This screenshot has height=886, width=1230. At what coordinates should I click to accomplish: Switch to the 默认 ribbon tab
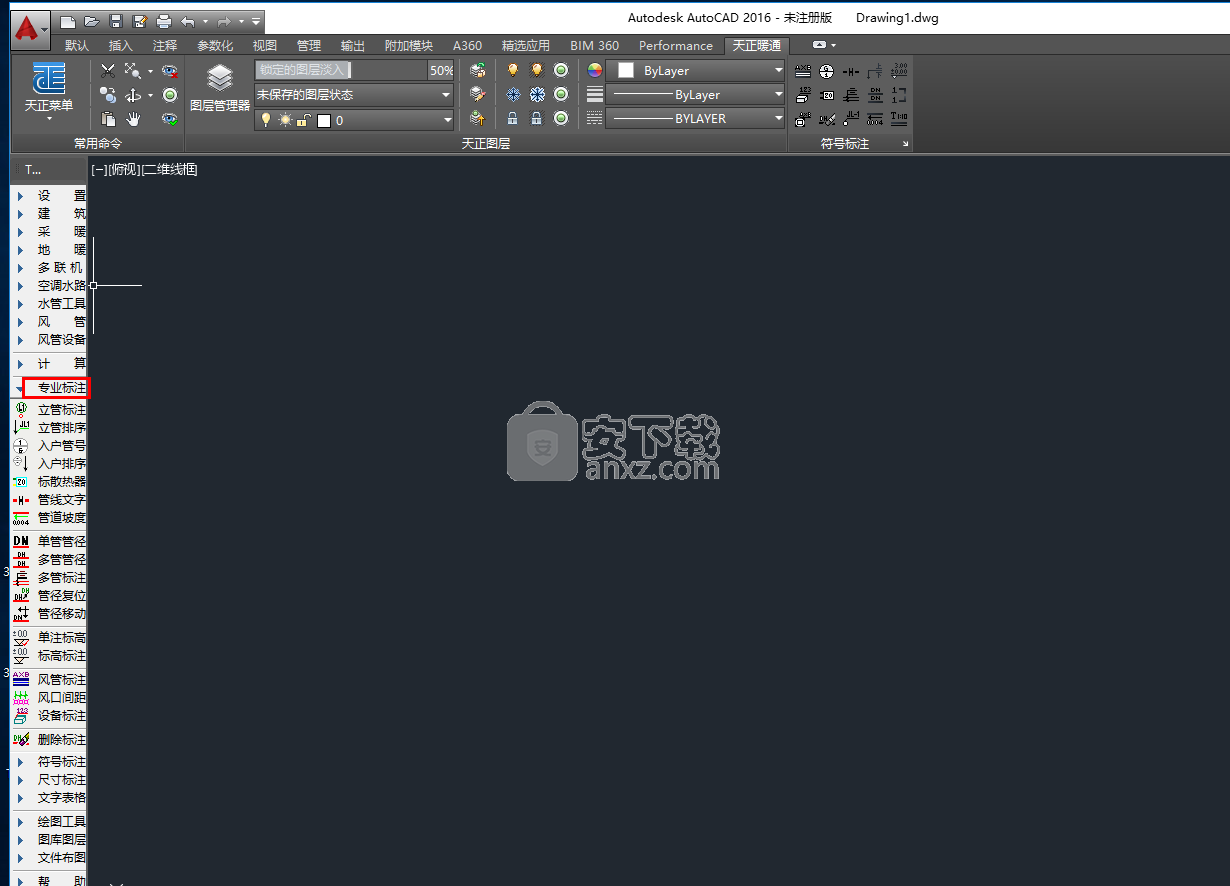click(x=77, y=46)
